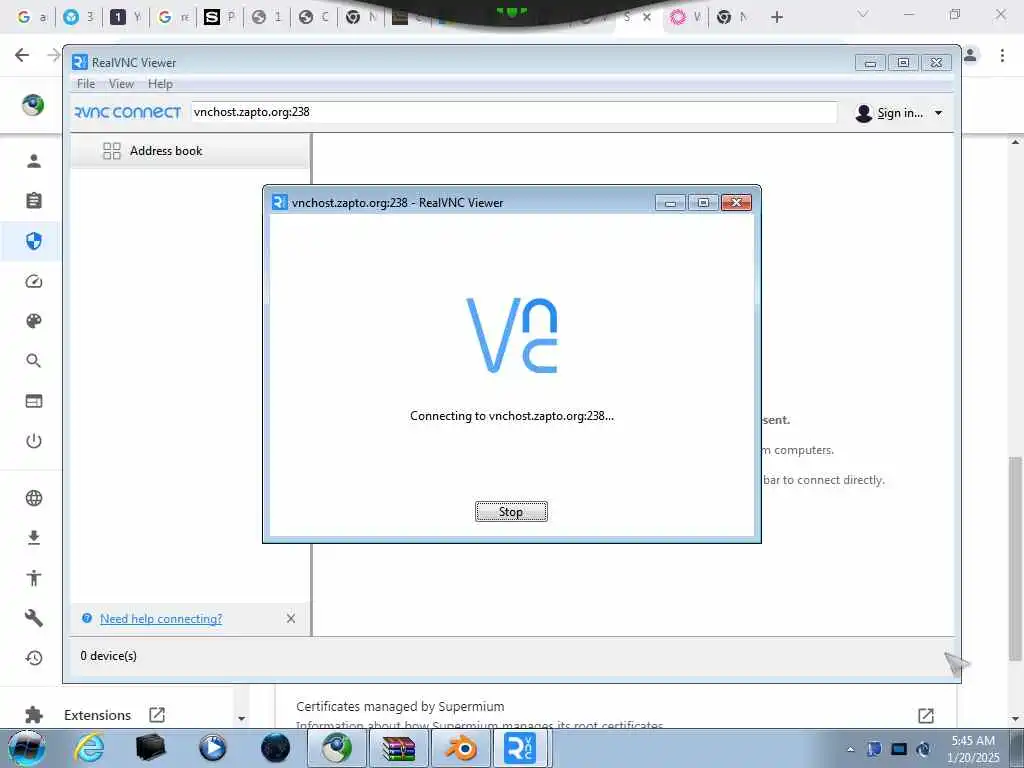Open Autofill clipboard icon in settings sidebar
This screenshot has height=768, width=1024.
pyautogui.click(x=34, y=200)
